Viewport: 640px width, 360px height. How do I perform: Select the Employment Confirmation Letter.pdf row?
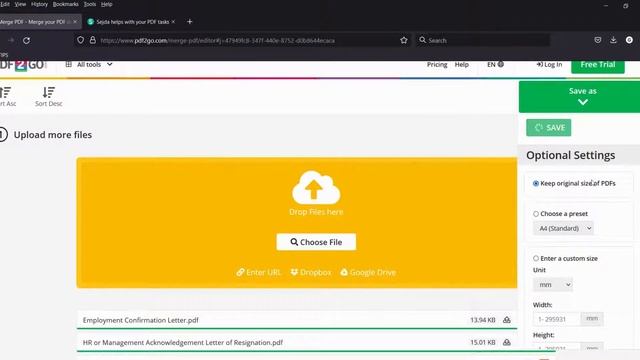click(x=297, y=320)
